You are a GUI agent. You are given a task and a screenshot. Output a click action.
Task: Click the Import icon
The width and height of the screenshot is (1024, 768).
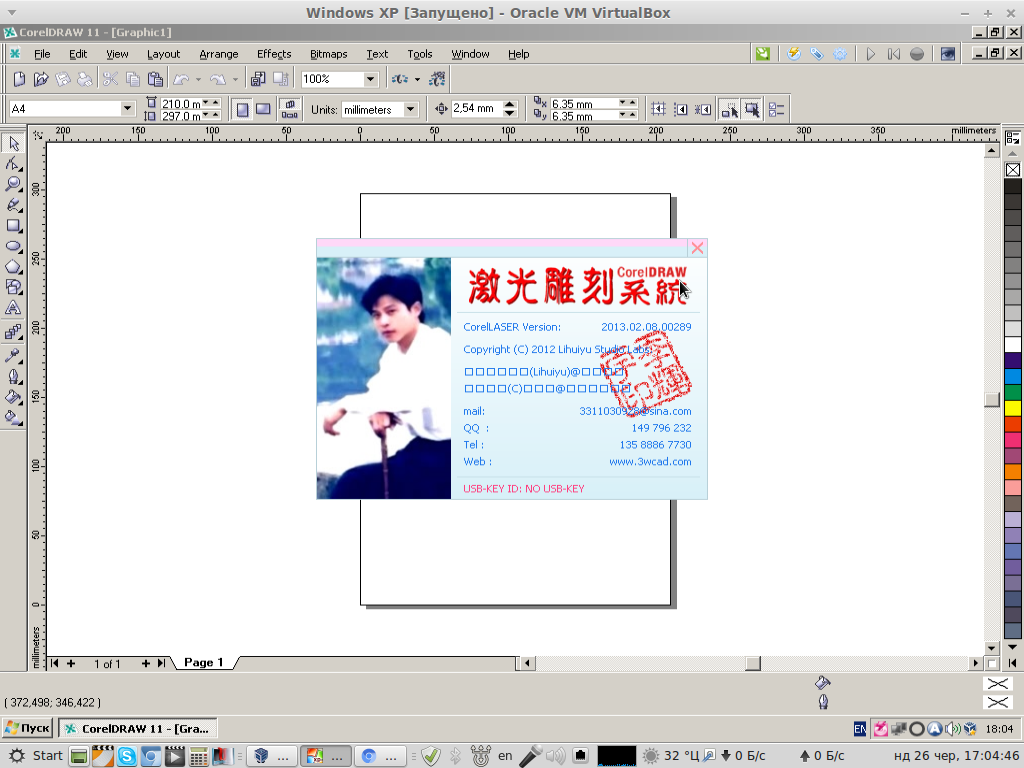click(258, 79)
